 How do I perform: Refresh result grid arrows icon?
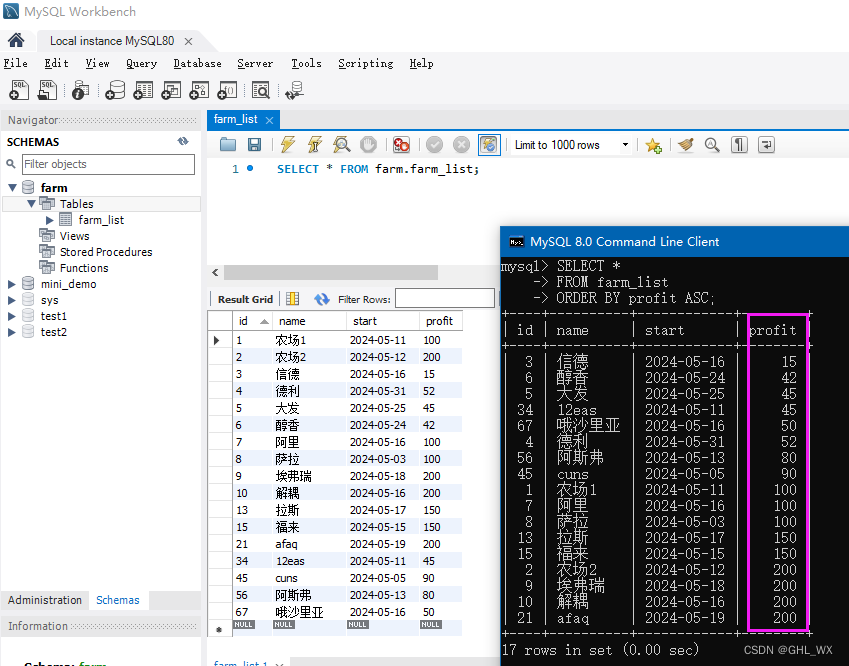point(322,299)
